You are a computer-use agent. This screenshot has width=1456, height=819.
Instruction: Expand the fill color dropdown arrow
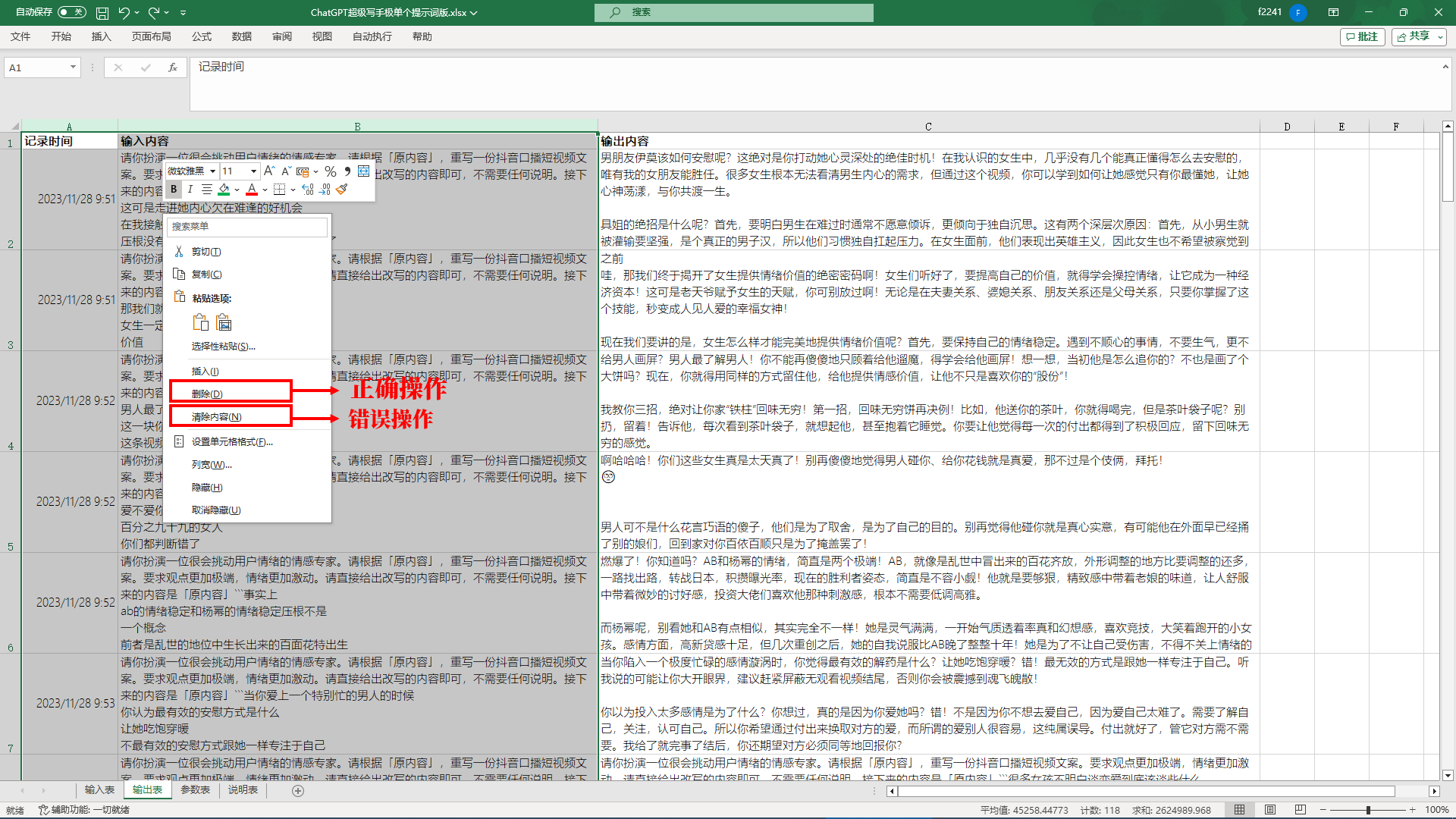click(237, 190)
